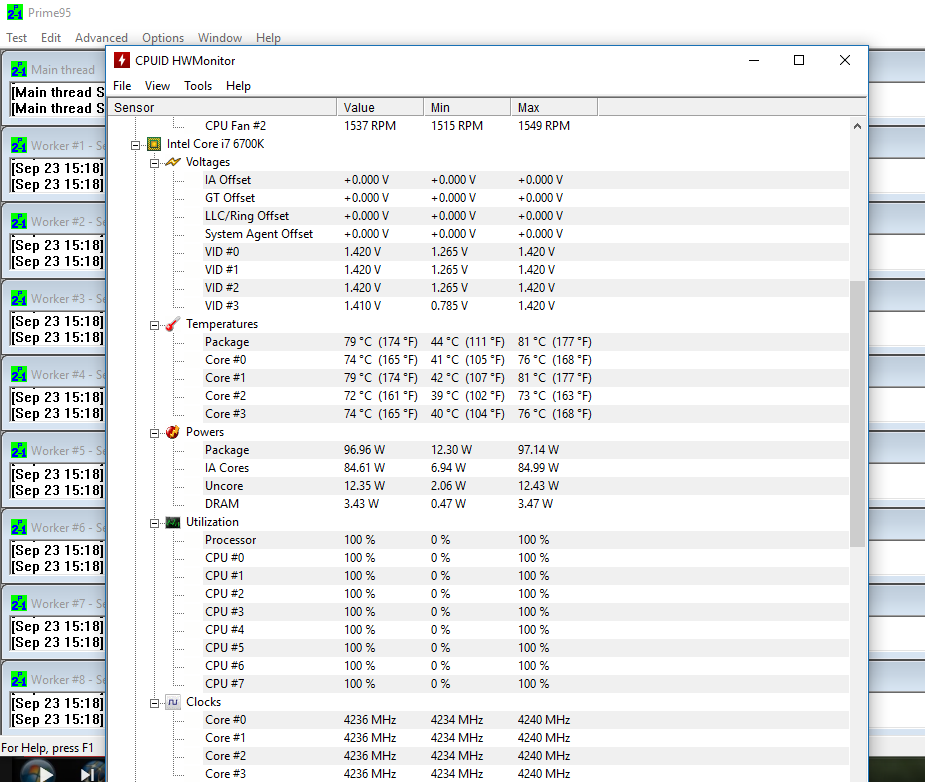Click the HWMonitor title bar logo icon
Image resolution: width=926 pixels, height=783 pixels.
[122, 60]
